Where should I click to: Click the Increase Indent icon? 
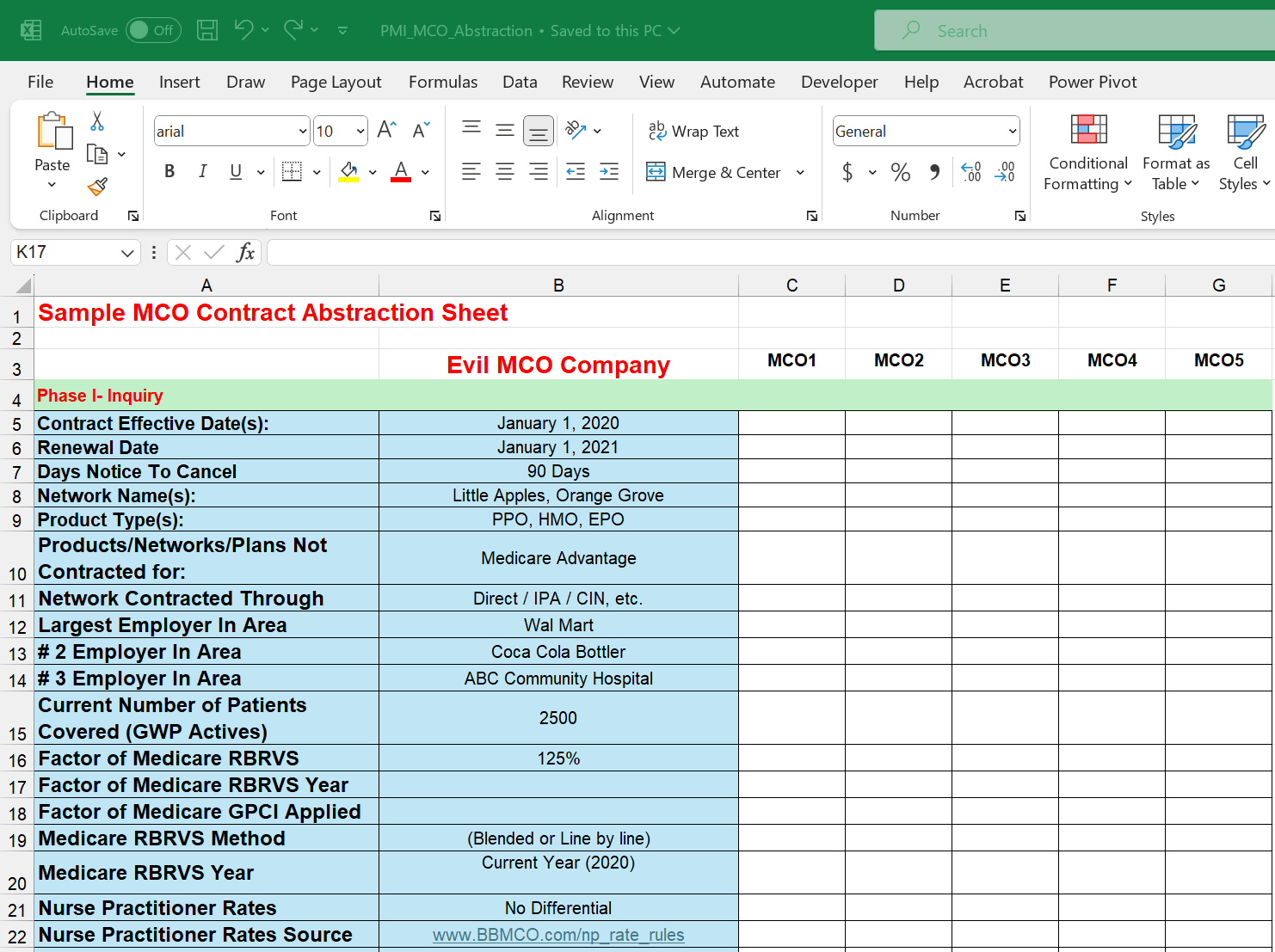[608, 172]
